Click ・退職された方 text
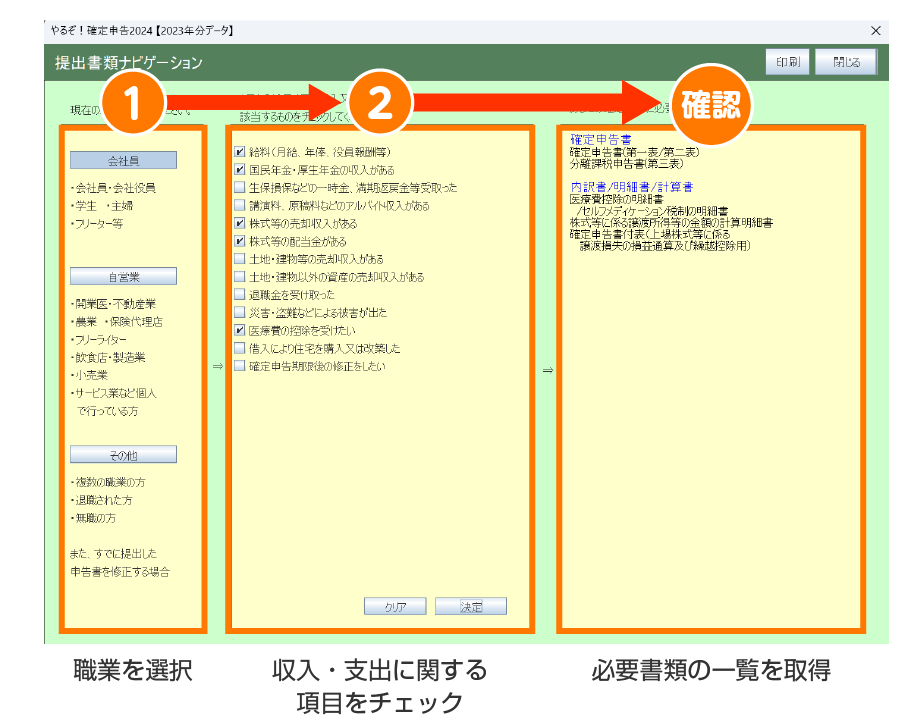Viewport: 918px width, 720px height. click(x=101, y=500)
